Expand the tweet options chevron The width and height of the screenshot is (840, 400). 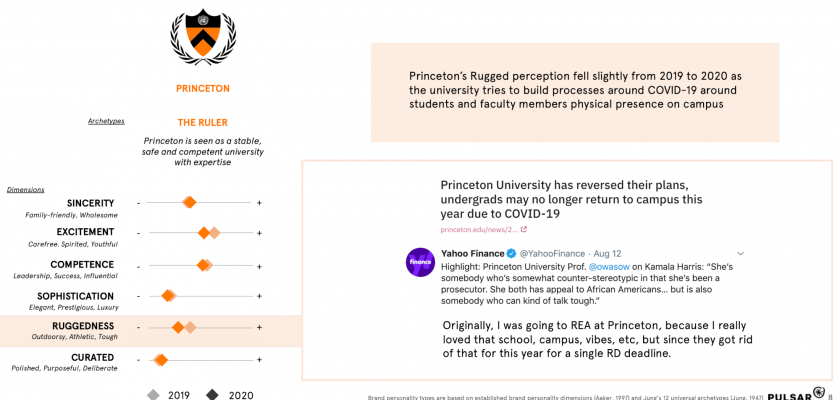coord(740,254)
